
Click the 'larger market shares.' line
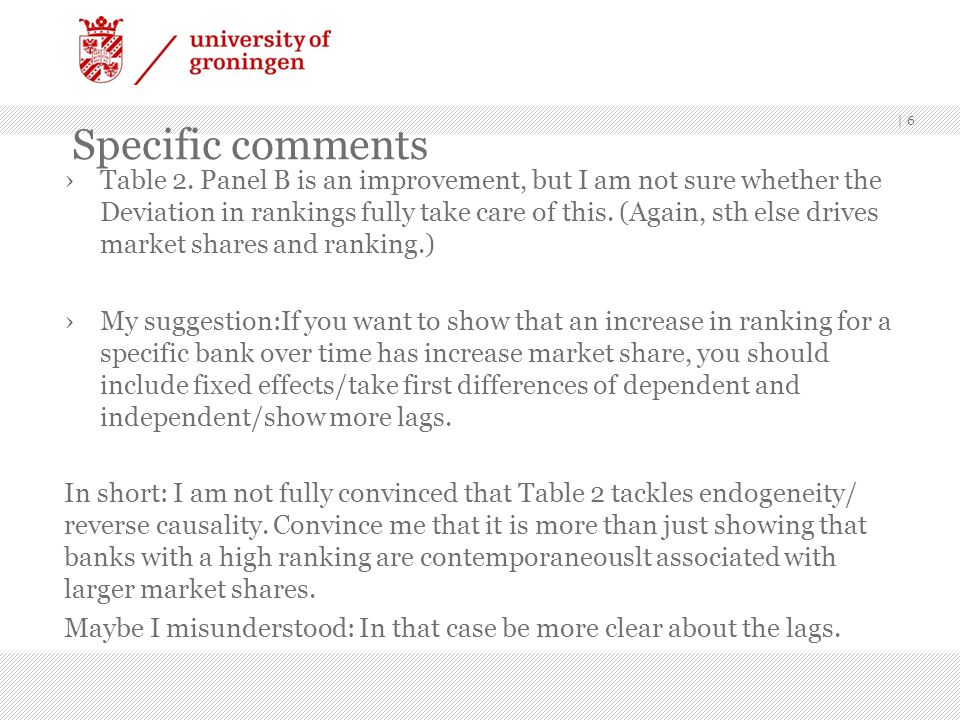click(x=190, y=589)
